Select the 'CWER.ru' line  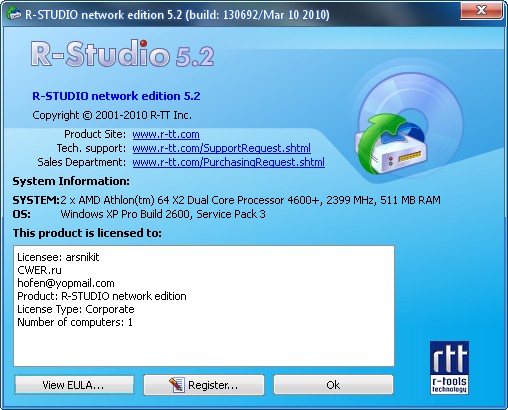click(39, 270)
